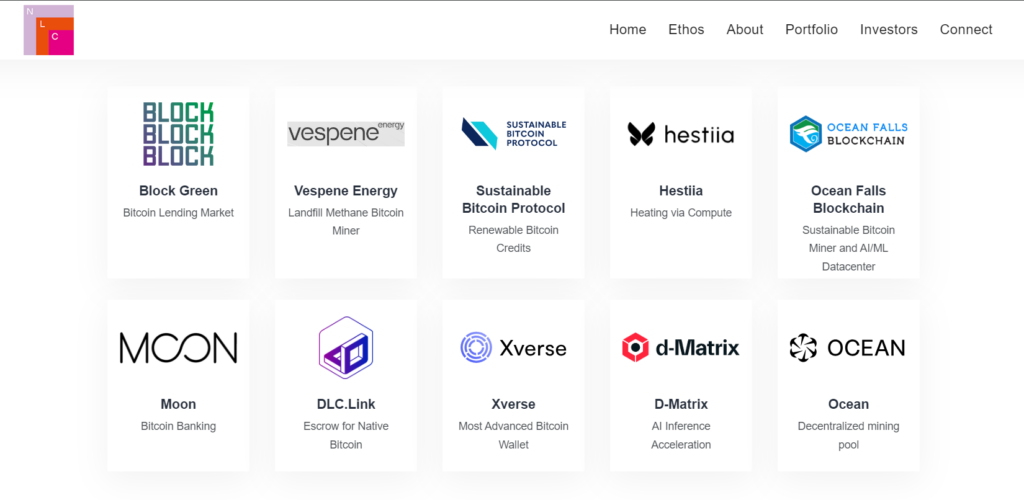Open the Home menu item
This screenshot has height=500, width=1024.
(x=628, y=29)
